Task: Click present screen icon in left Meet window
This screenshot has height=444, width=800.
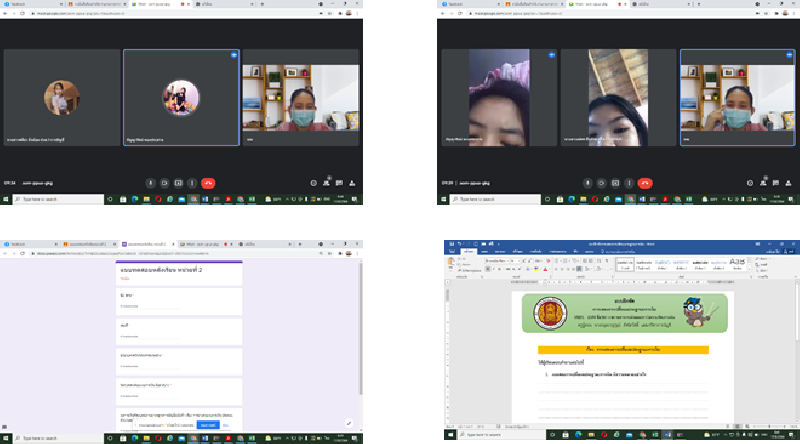Action: click(x=178, y=183)
